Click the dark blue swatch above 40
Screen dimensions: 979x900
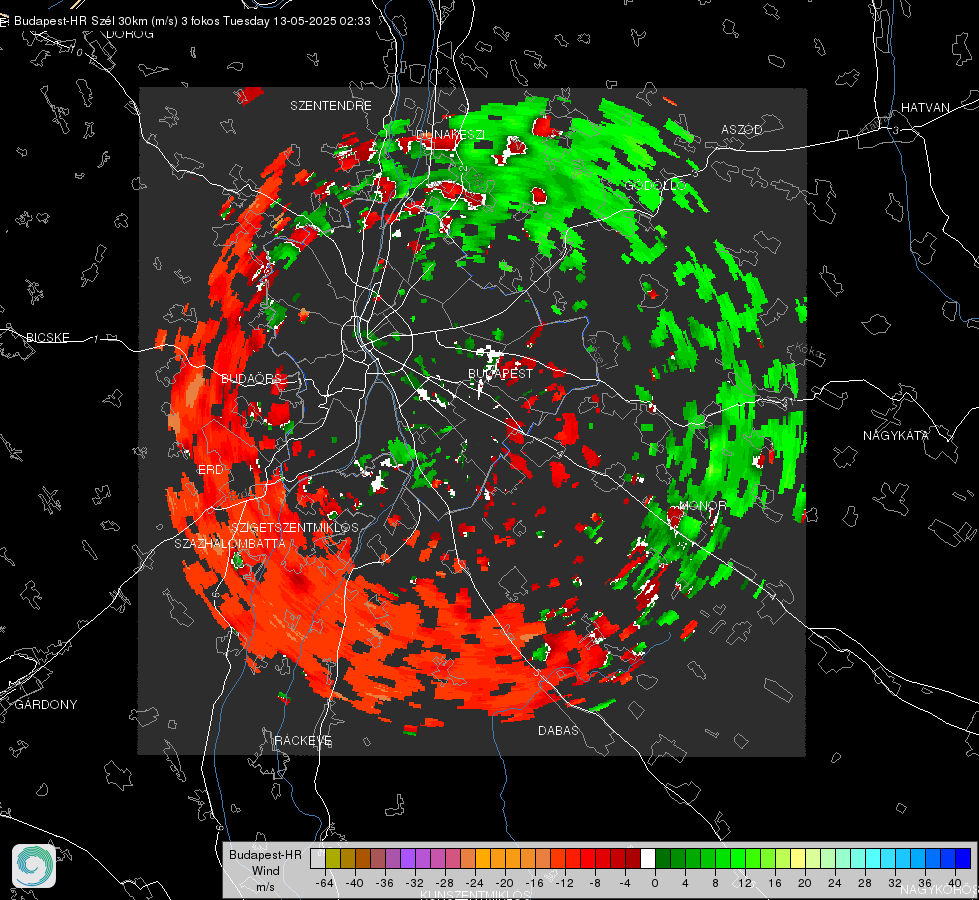click(963, 858)
